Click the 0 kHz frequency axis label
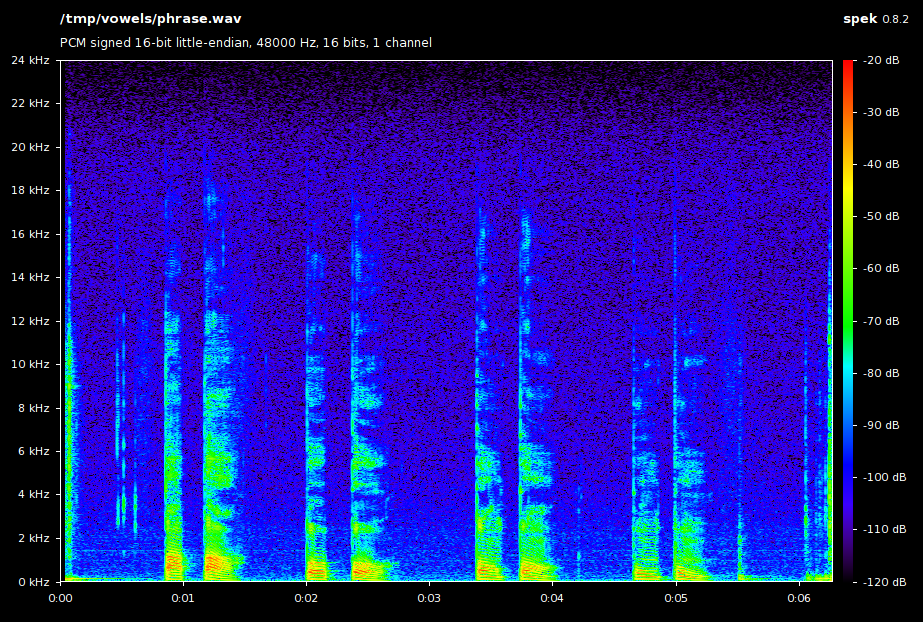The height and width of the screenshot is (622, 923). (x=33, y=581)
